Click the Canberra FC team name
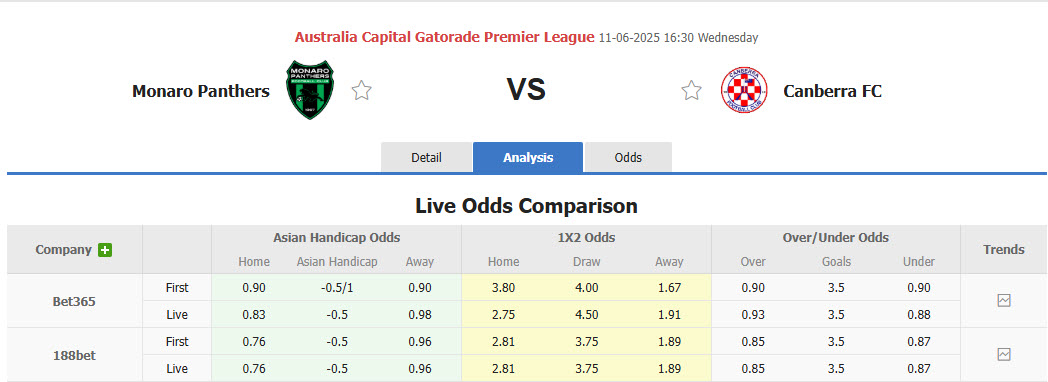 (x=833, y=91)
